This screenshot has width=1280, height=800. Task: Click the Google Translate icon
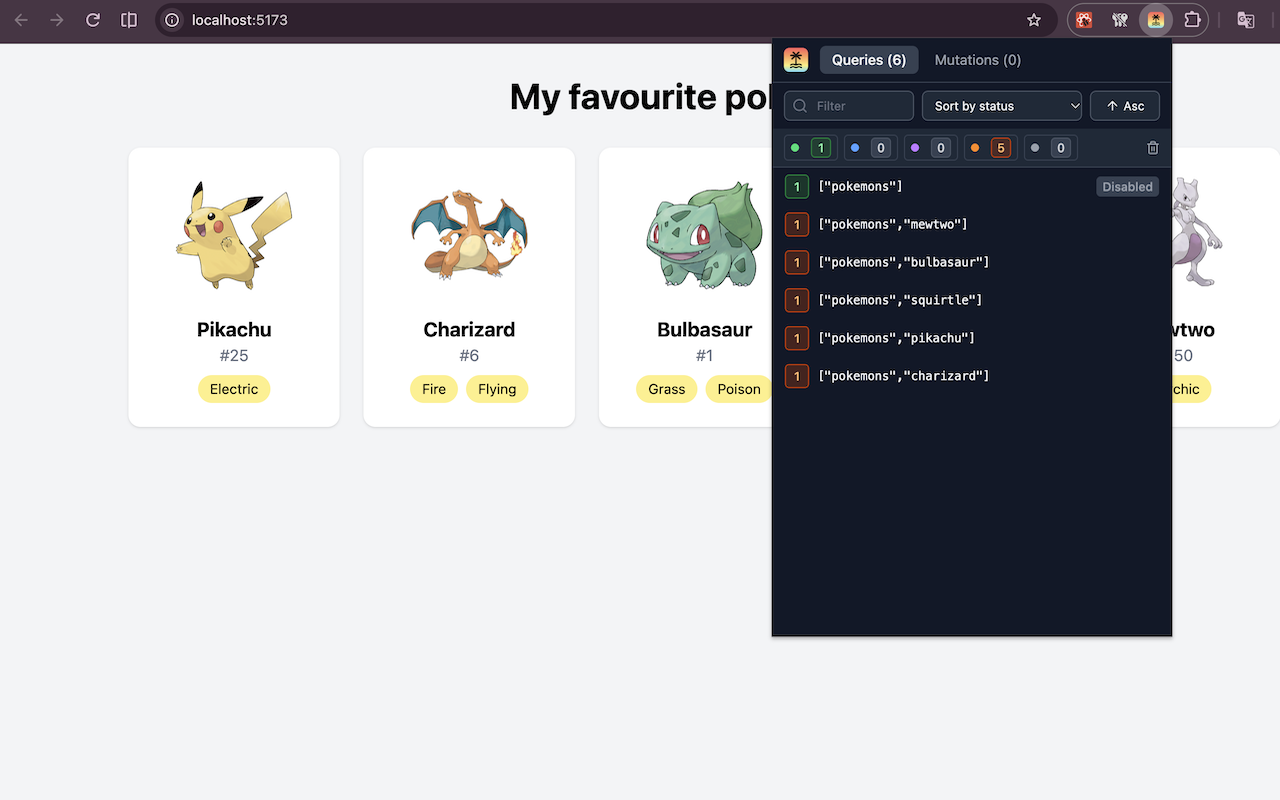[1246, 20]
